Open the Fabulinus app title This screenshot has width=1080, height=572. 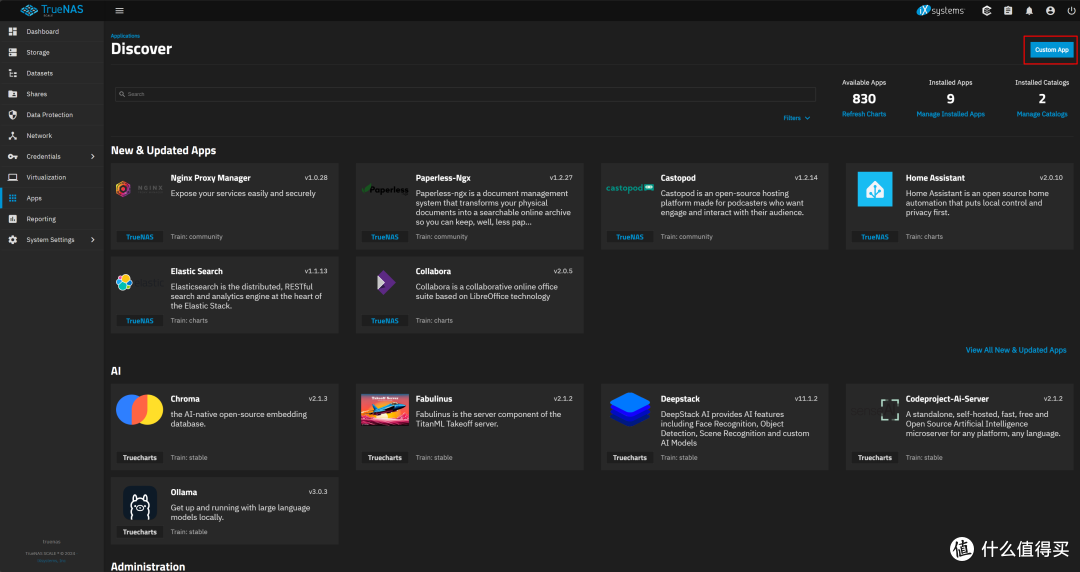click(x=434, y=399)
